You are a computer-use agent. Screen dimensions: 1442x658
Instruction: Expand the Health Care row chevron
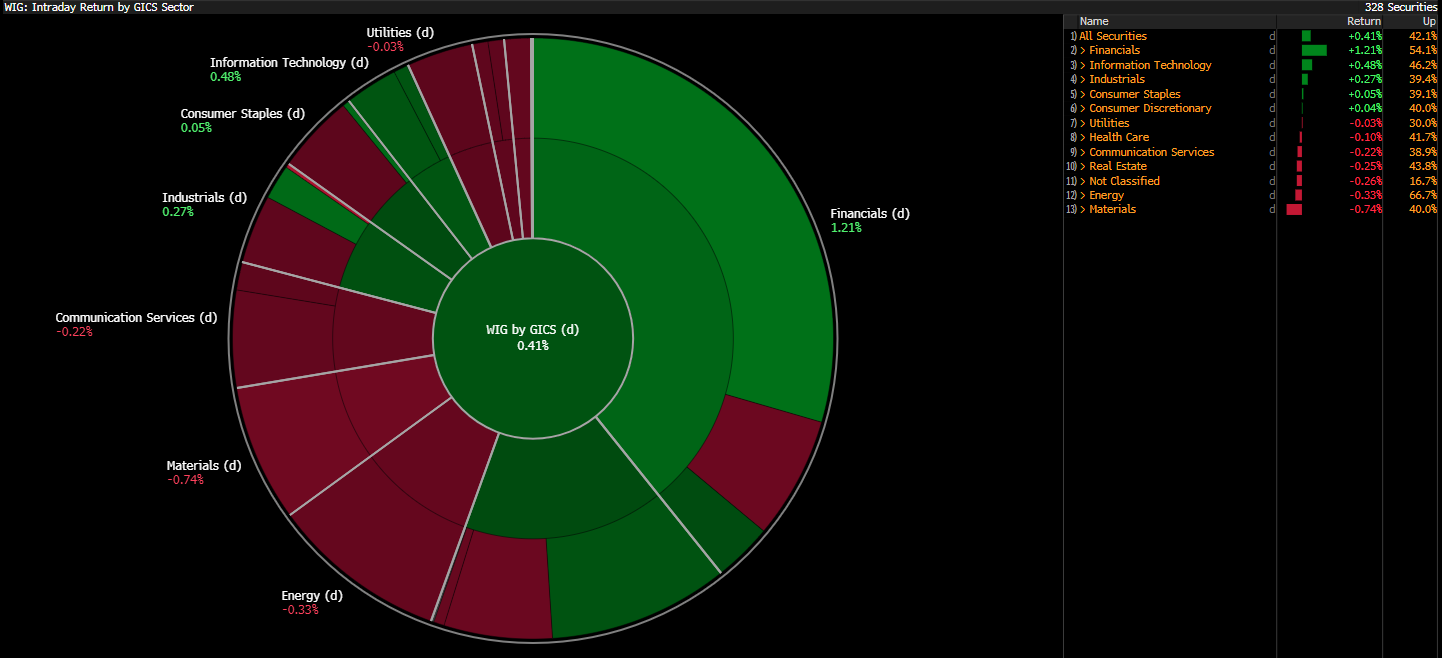point(1082,137)
